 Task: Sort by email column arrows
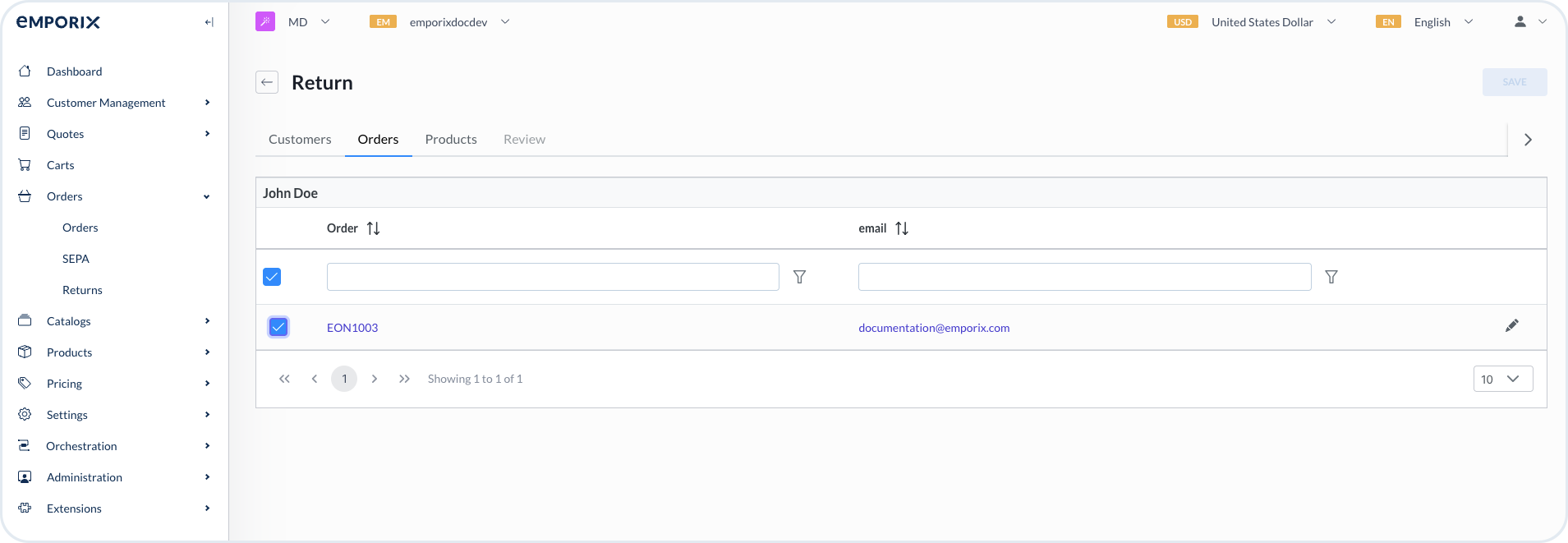tap(901, 228)
